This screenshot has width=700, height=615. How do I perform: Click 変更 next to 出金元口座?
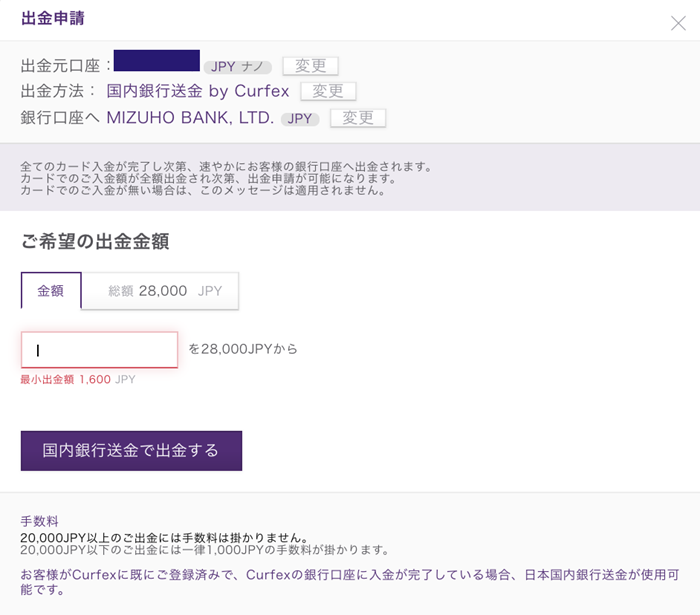click(310, 66)
